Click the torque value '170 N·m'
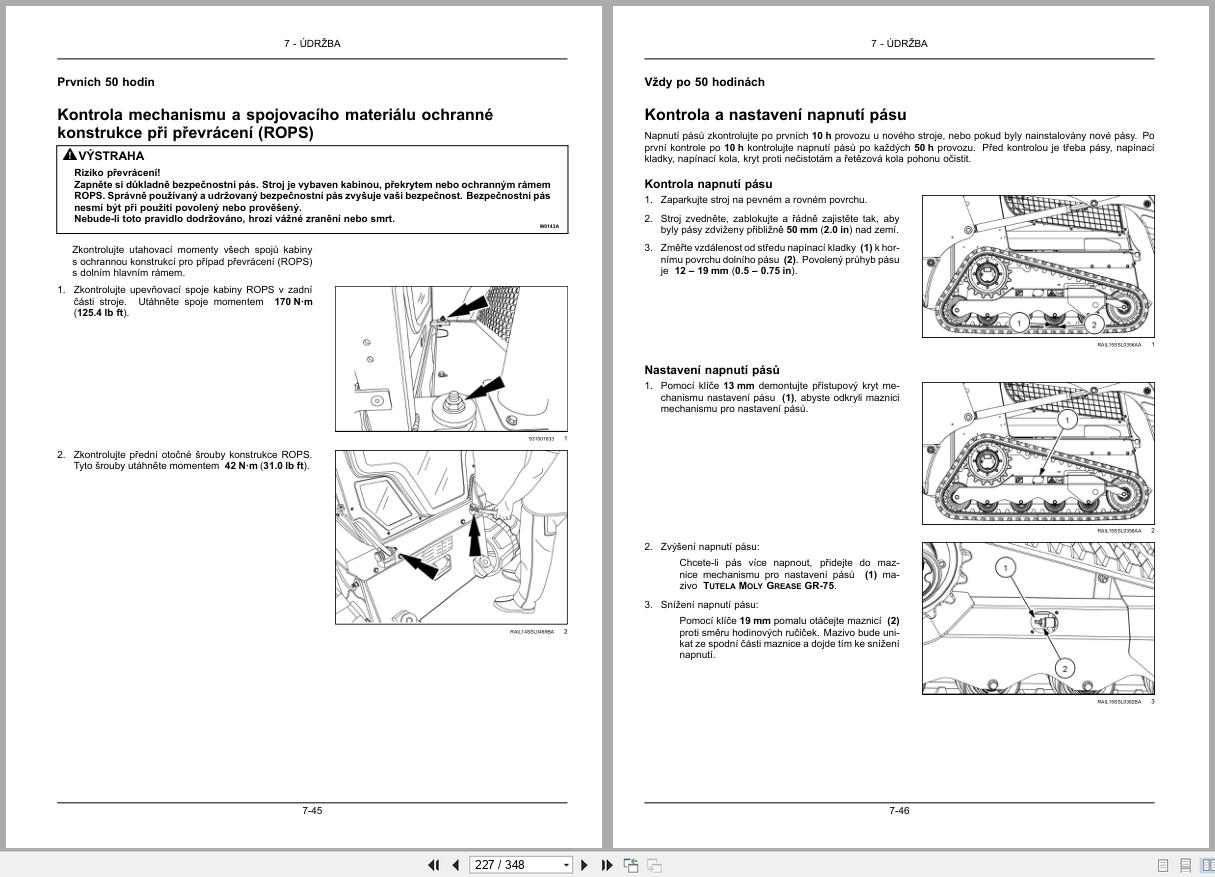The image size is (1215, 877). pos(293,302)
